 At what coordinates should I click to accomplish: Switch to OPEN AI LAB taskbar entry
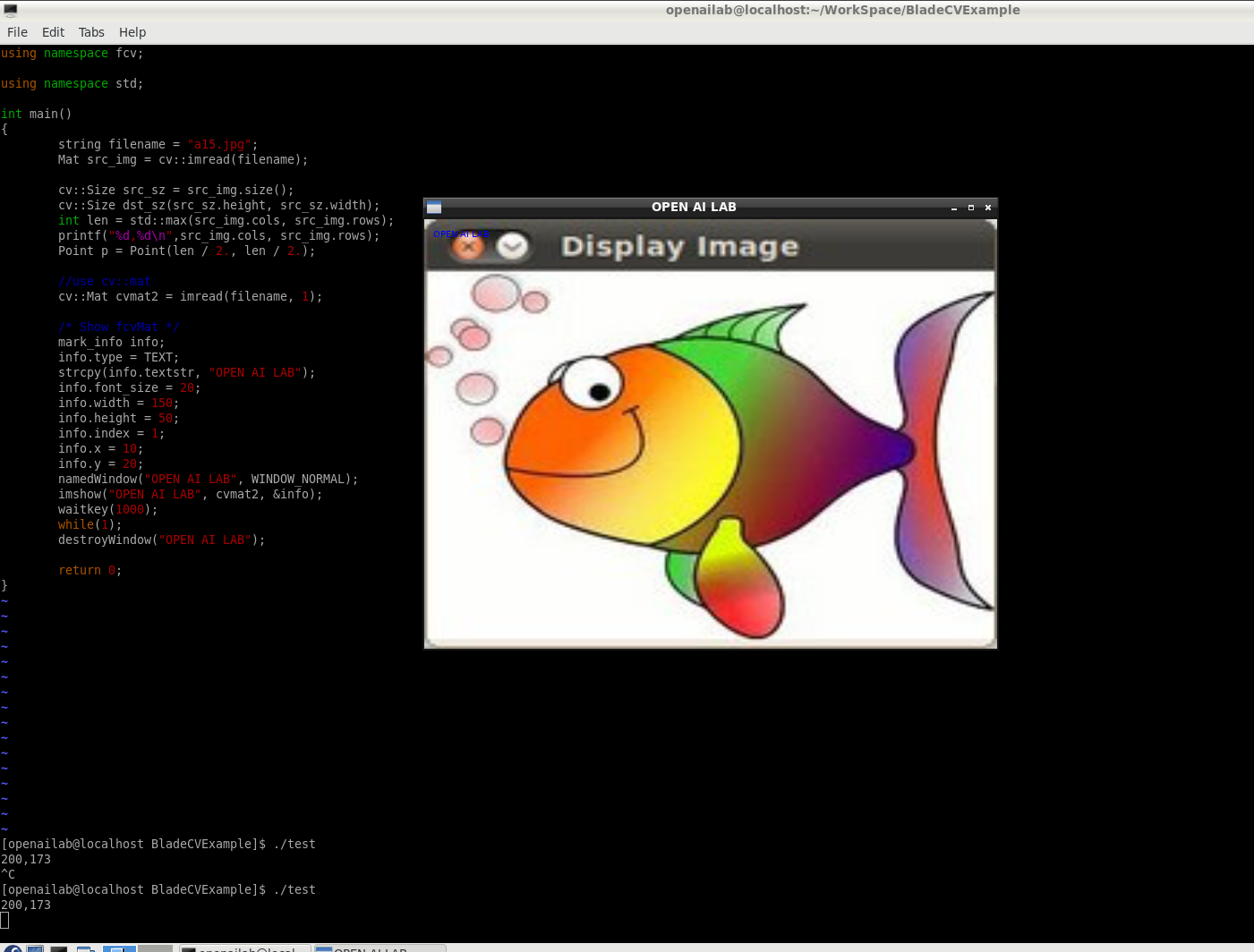[x=380, y=948]
